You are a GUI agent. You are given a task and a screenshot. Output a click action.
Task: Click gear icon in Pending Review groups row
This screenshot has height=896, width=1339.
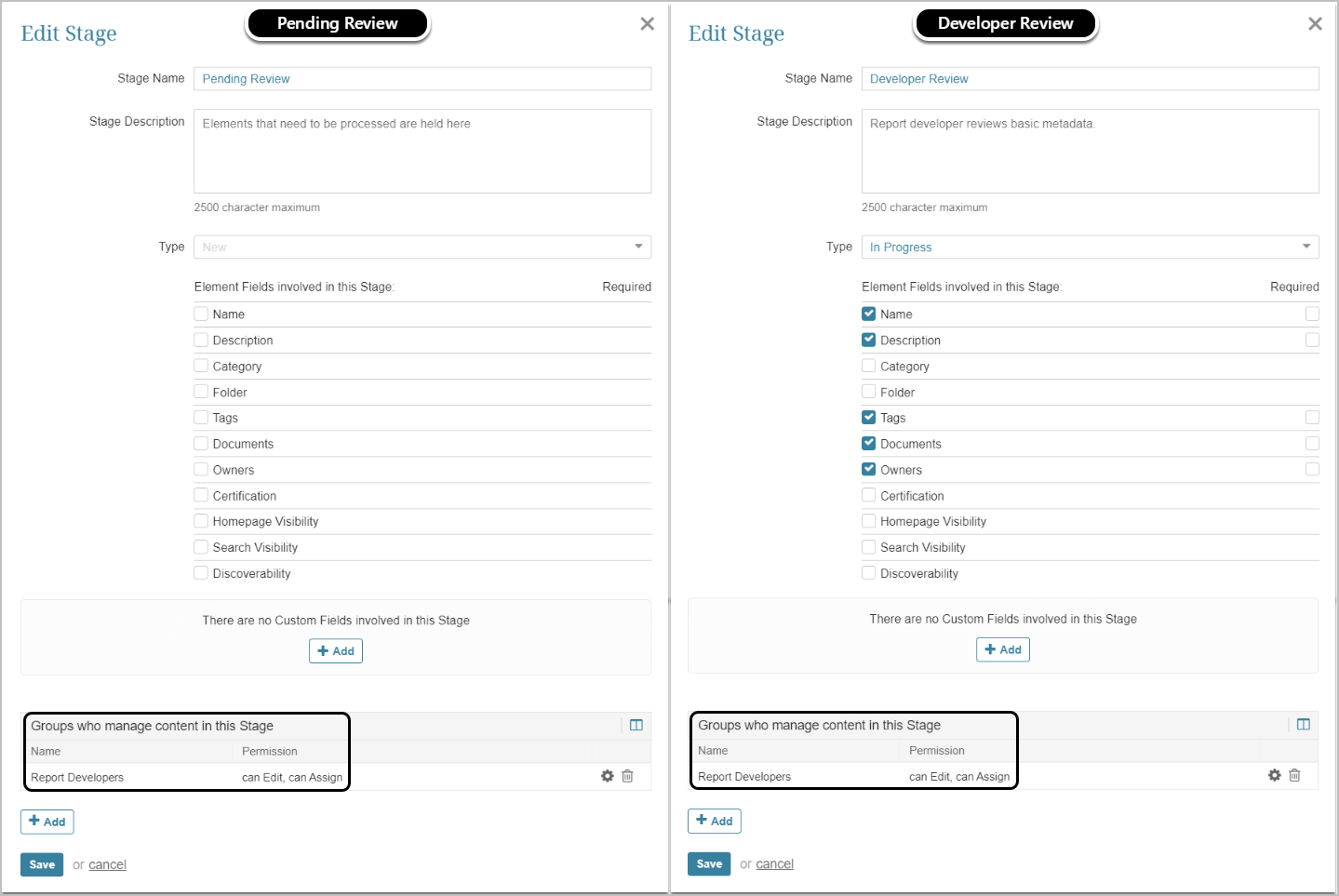tap(608, 776)
